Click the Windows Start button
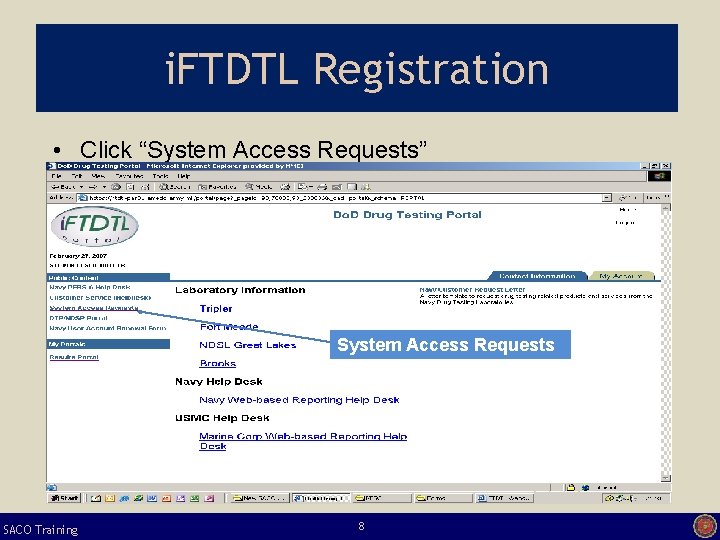The height and width of the screenshot is (540, 720). click(x=64, y=498)
